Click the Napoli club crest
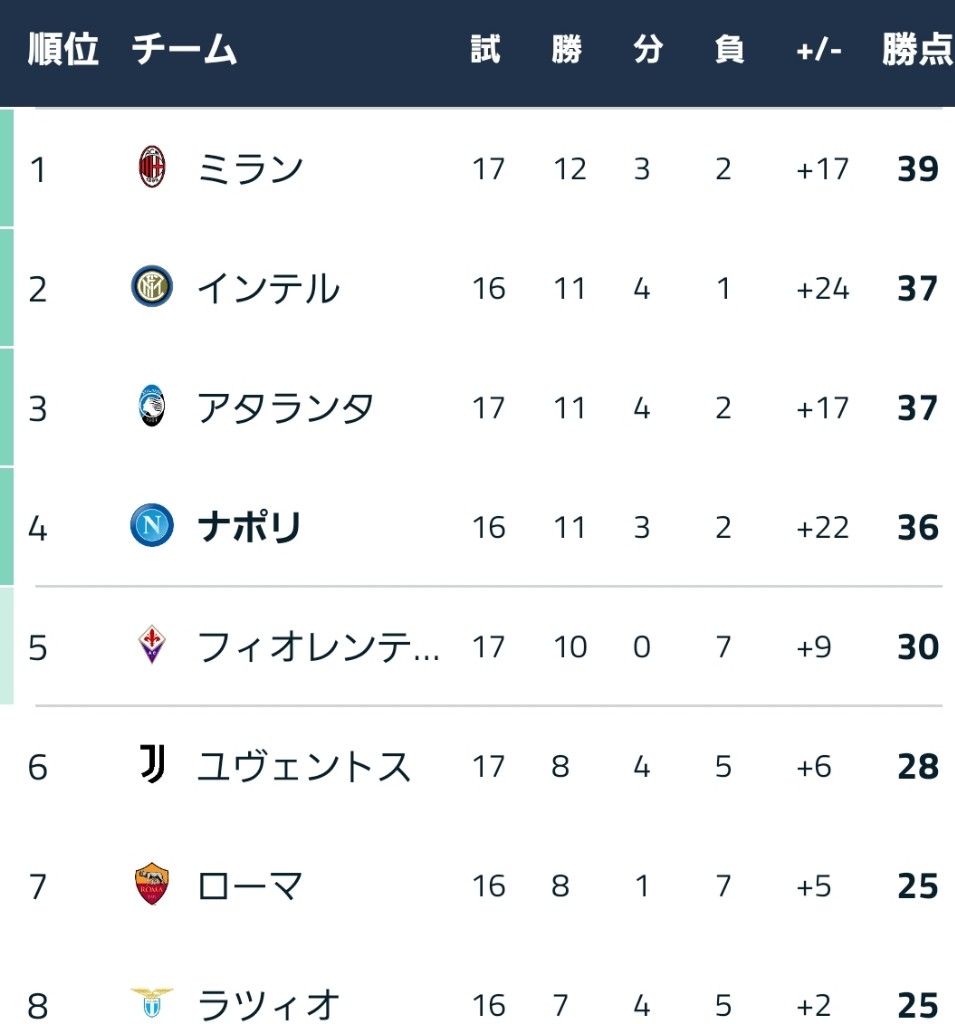955x1024 pixels. pos(152,527)
